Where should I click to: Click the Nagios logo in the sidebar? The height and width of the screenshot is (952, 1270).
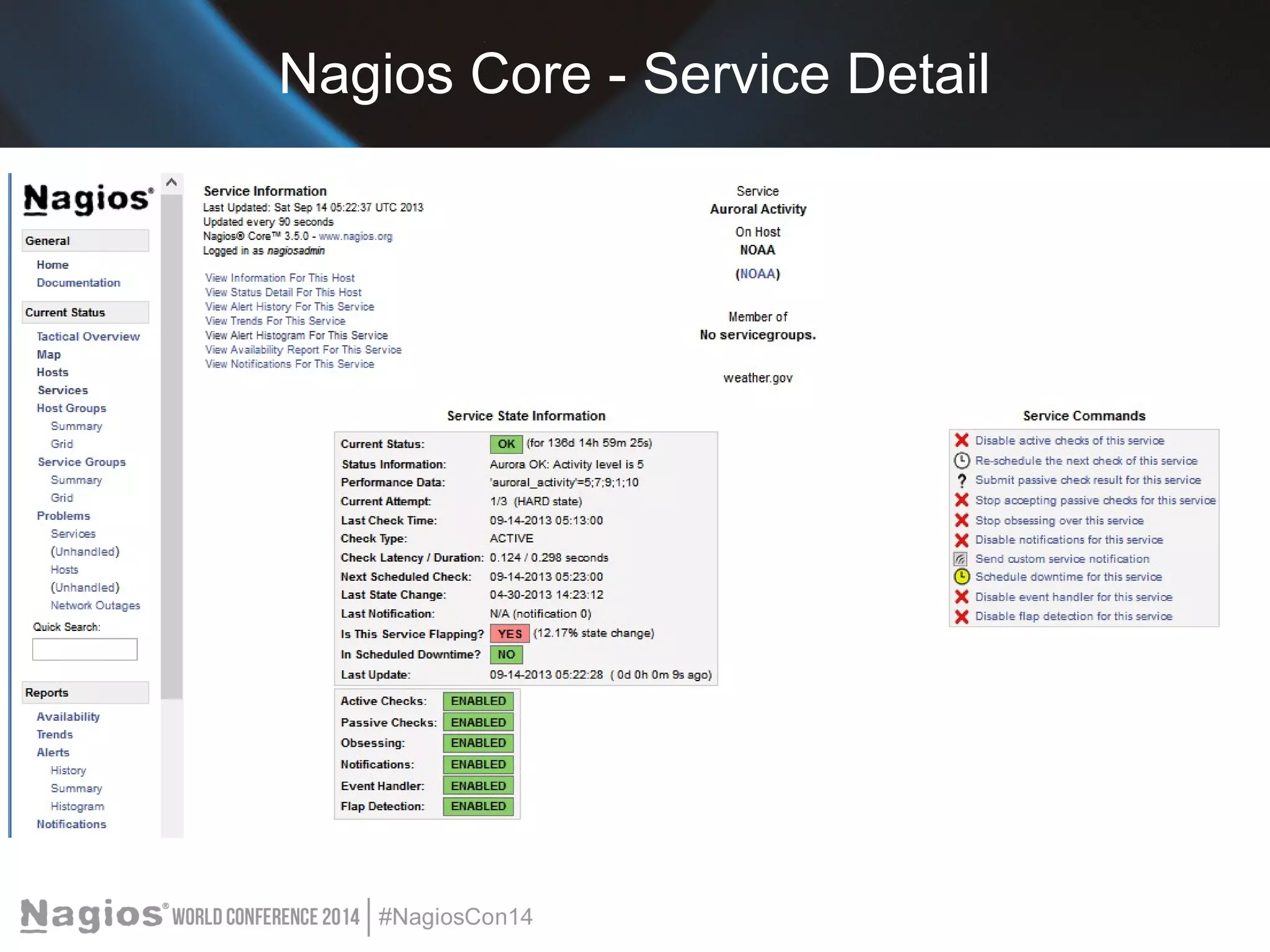click(x=88, y=200)
